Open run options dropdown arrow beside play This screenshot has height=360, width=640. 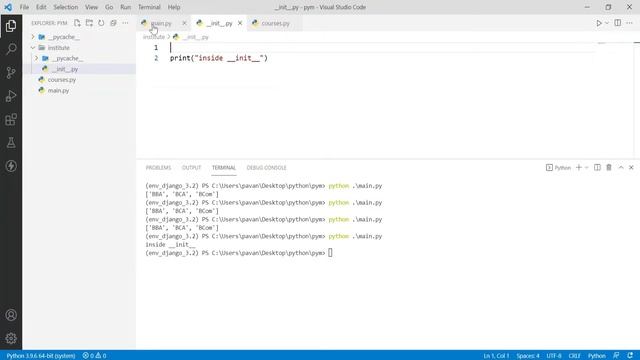pos(607,23)
